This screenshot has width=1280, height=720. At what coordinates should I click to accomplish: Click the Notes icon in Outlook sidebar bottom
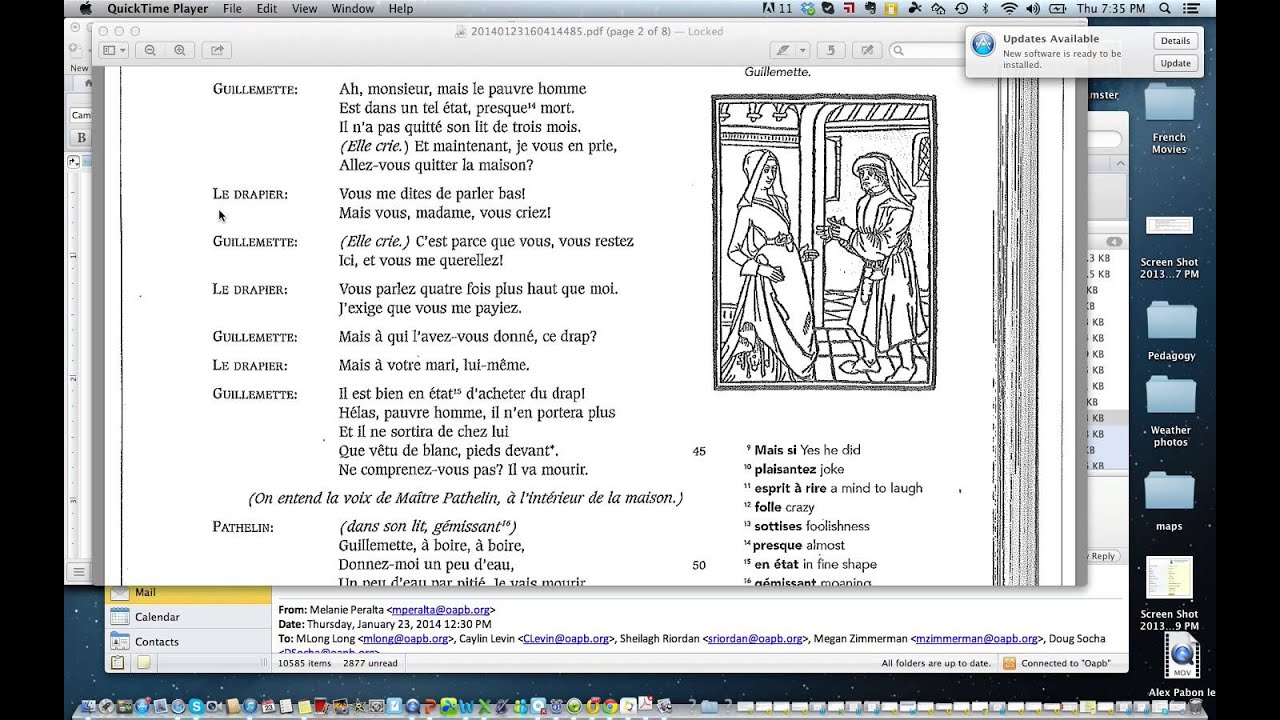[x=143, y=662]
